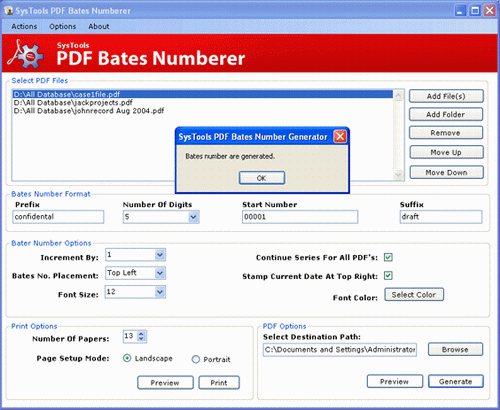The height and width of the screenshot is (410, 500).
Task: Confirm the dialog with OK
Action: click(x=262, y=178)
